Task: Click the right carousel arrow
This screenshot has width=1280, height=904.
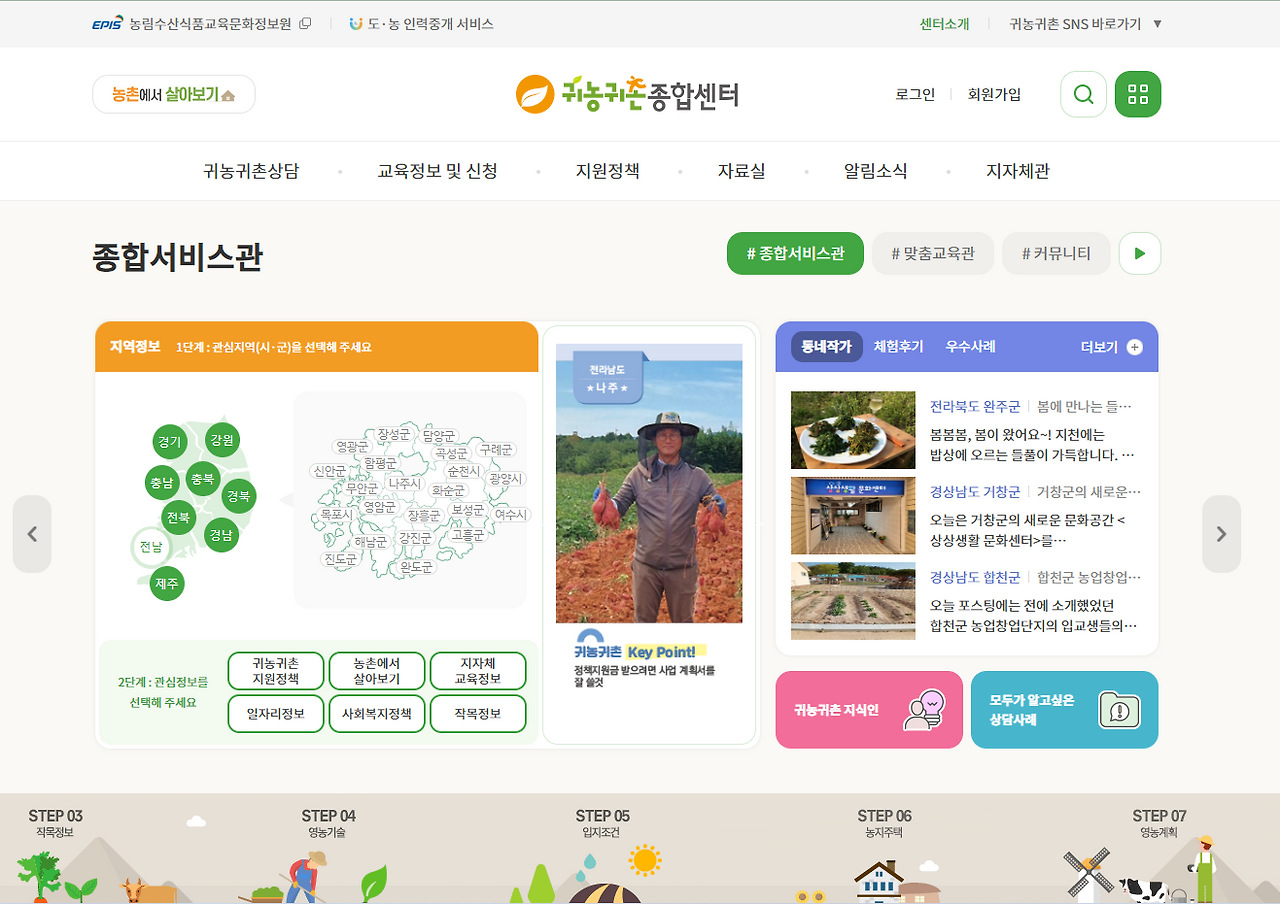Action: pyautogui.click(x=1221, y=534)
